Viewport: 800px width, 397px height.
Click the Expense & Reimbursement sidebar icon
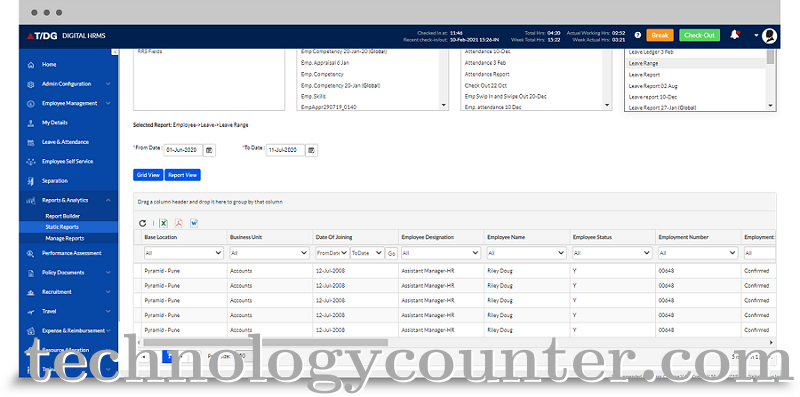tap(31, 331)
